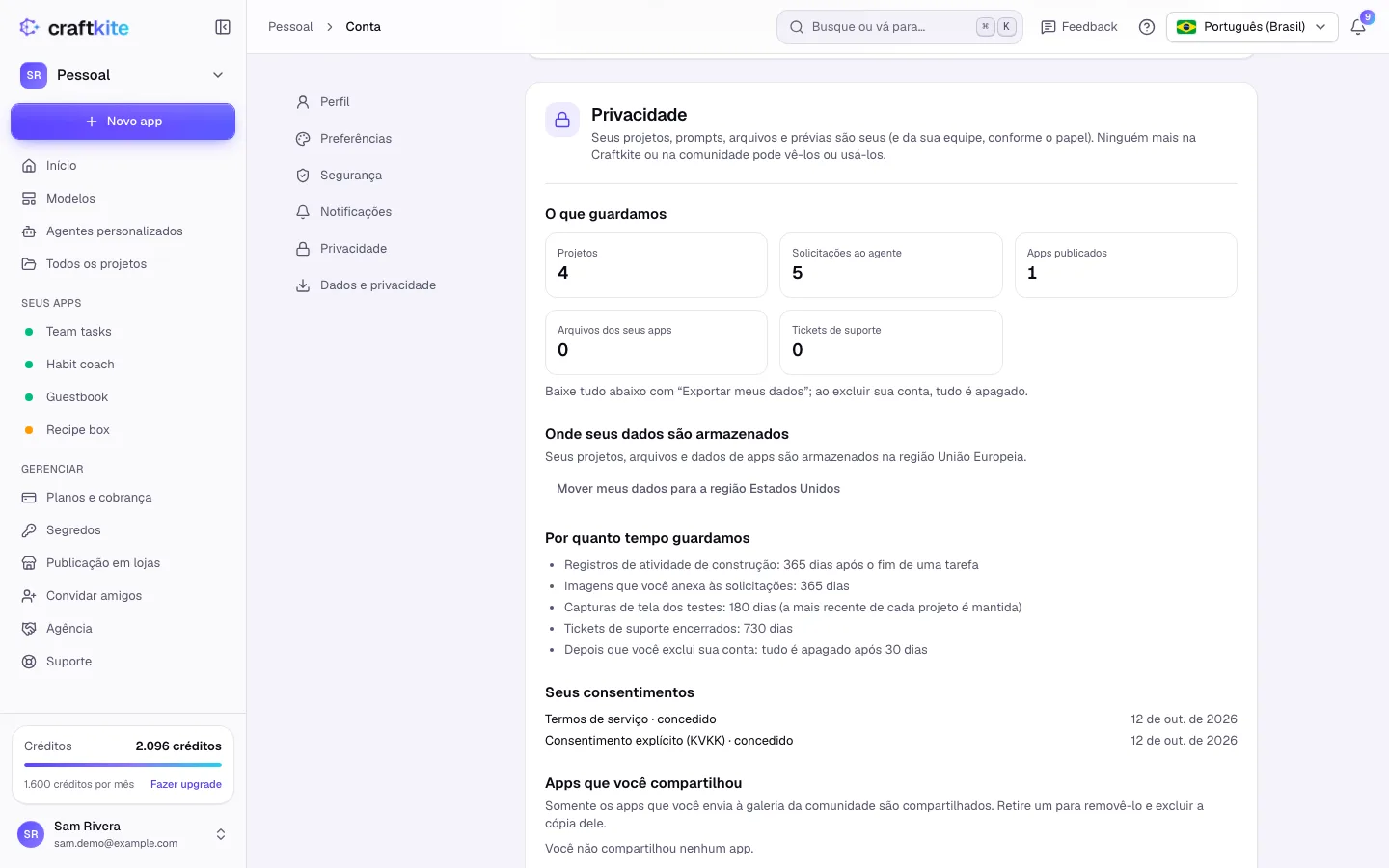
Task: Open notifications bell icon
Action: pyautogui.click(x=1358, y=27)
